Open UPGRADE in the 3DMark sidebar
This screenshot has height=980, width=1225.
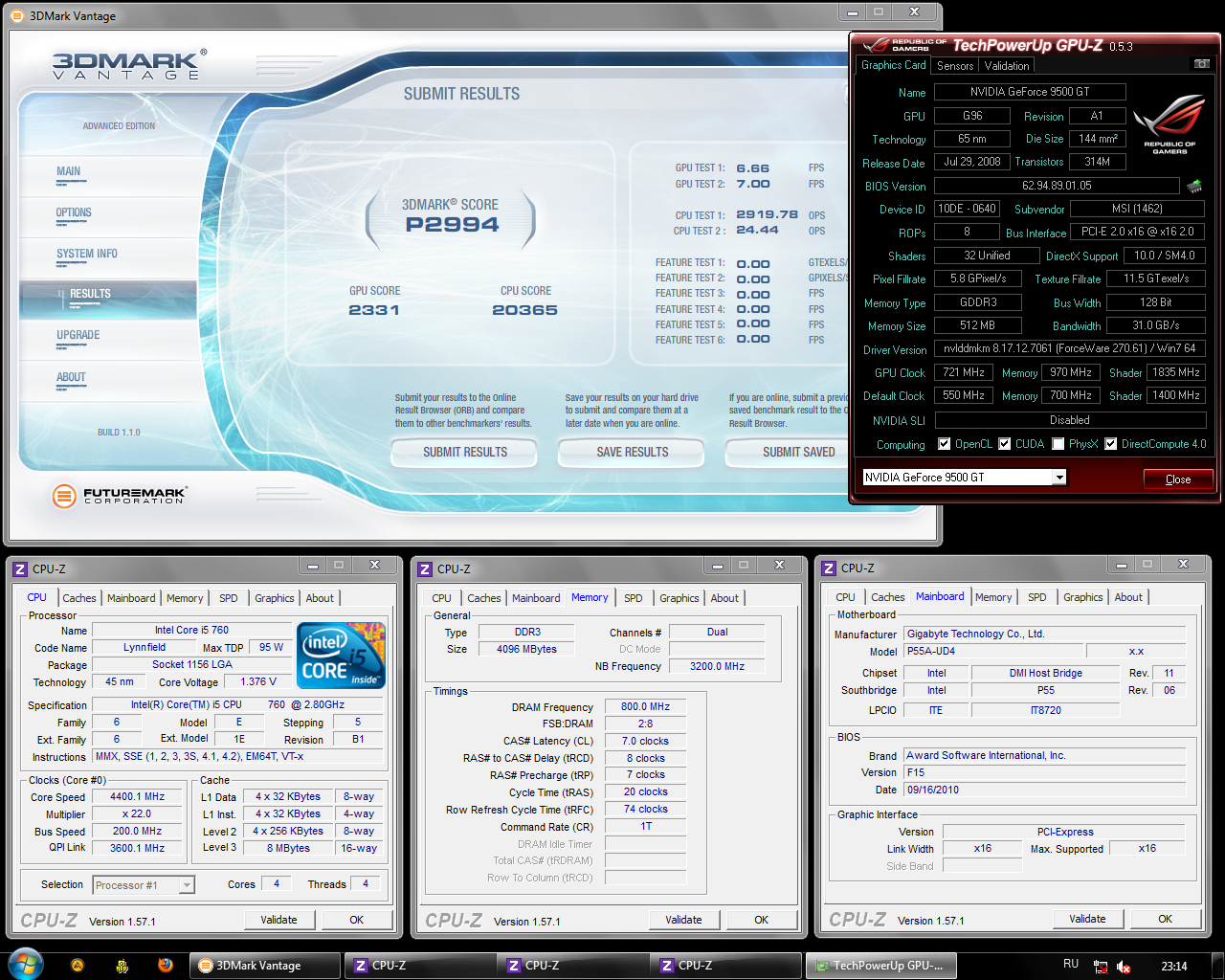coord(78,336)
